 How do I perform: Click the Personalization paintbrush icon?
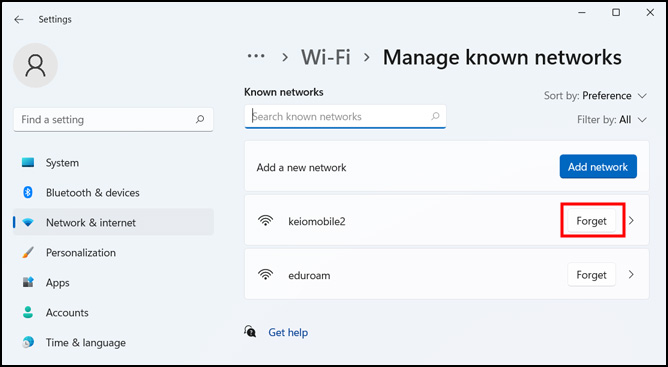coord(28,252)
